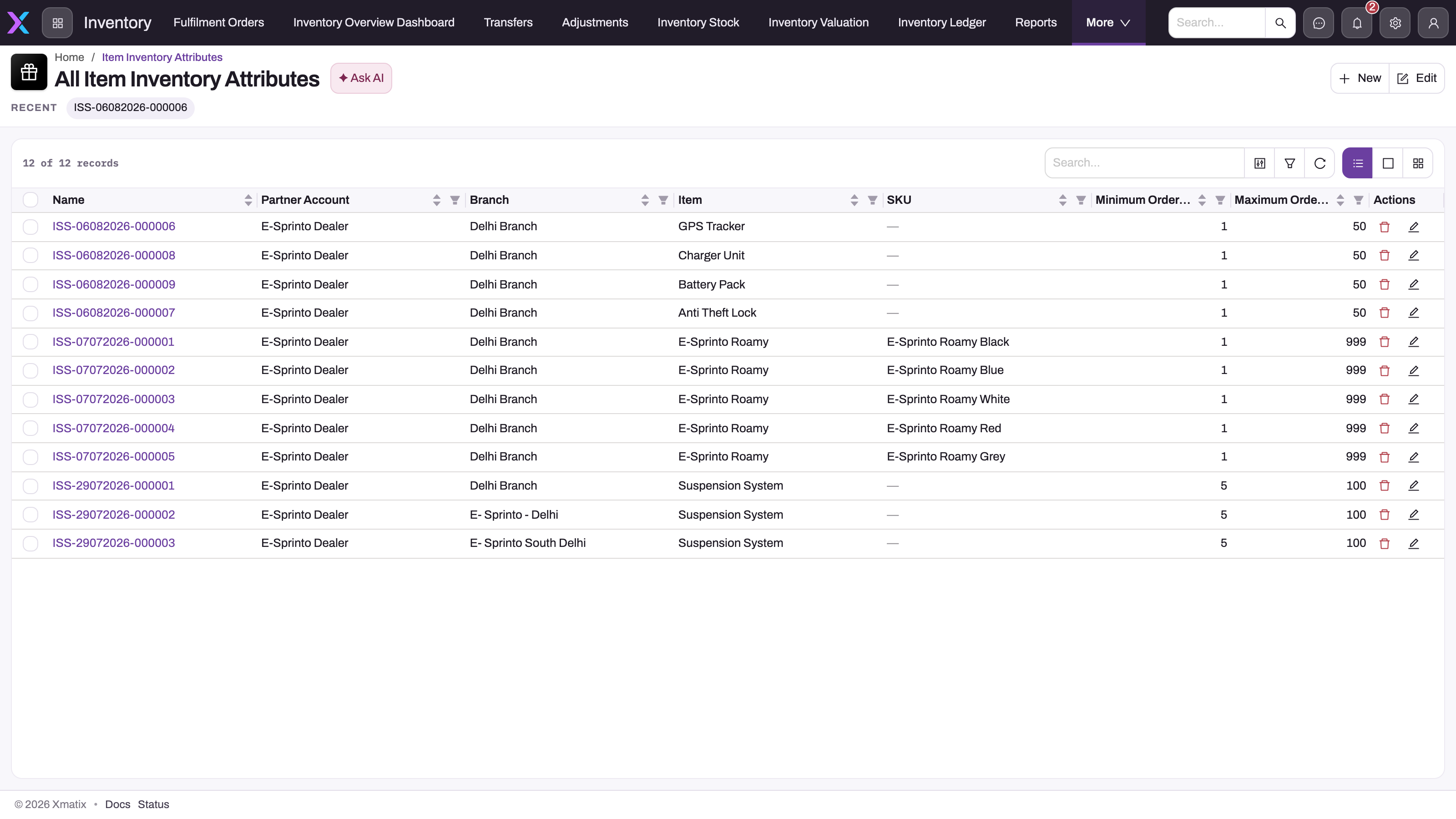Delete the Anti Theft Lock row
This screenshot has height=819, width=1456.
1384,313
